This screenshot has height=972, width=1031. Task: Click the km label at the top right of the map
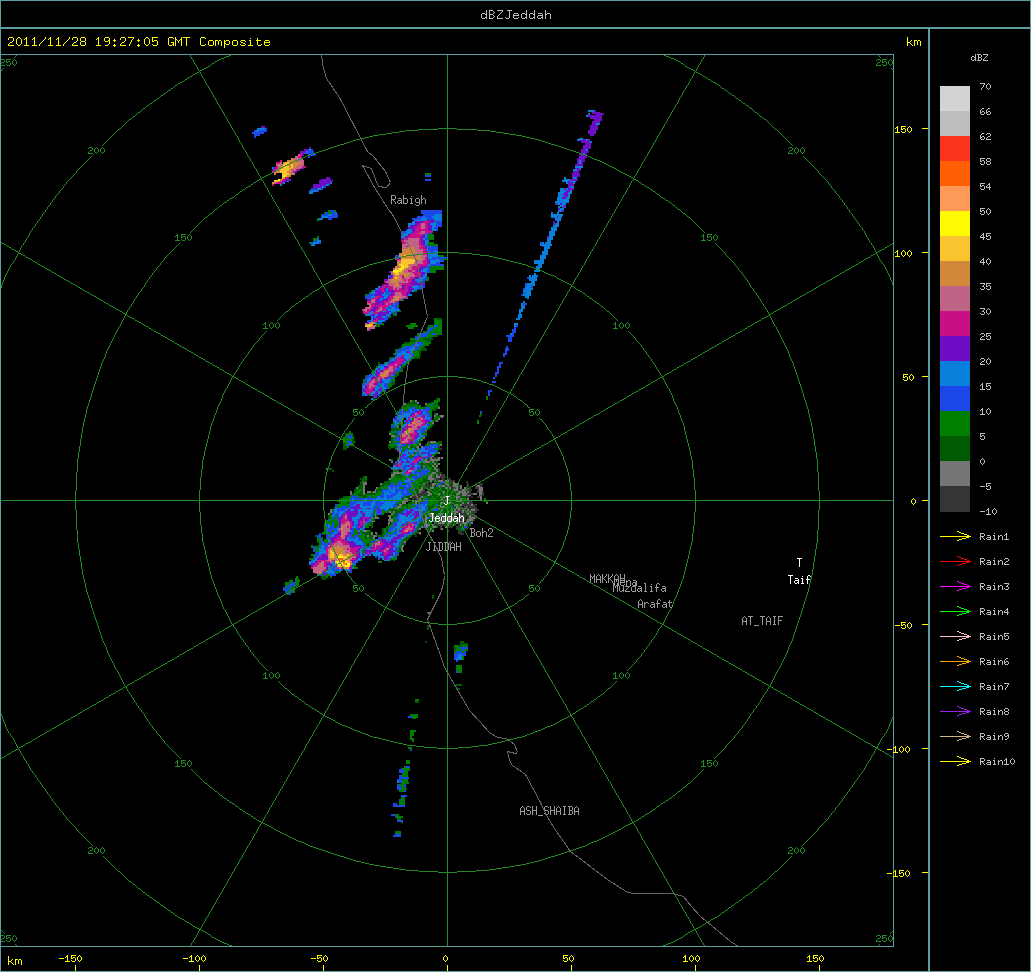[x=913, y=42]
